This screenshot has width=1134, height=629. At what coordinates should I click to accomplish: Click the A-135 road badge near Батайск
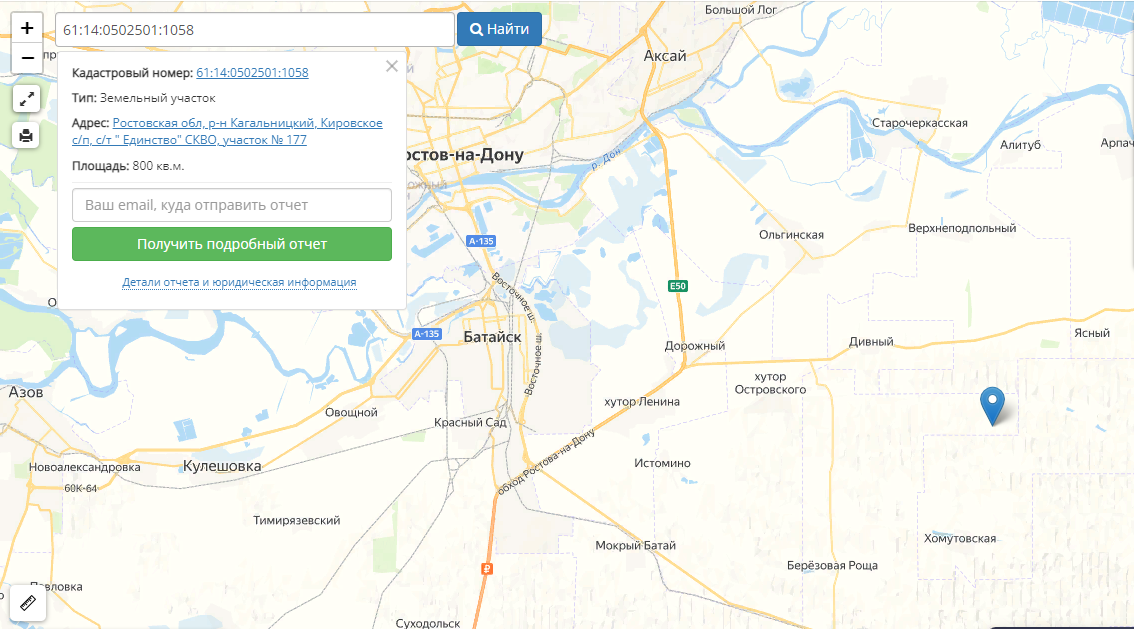pos(427,334)
